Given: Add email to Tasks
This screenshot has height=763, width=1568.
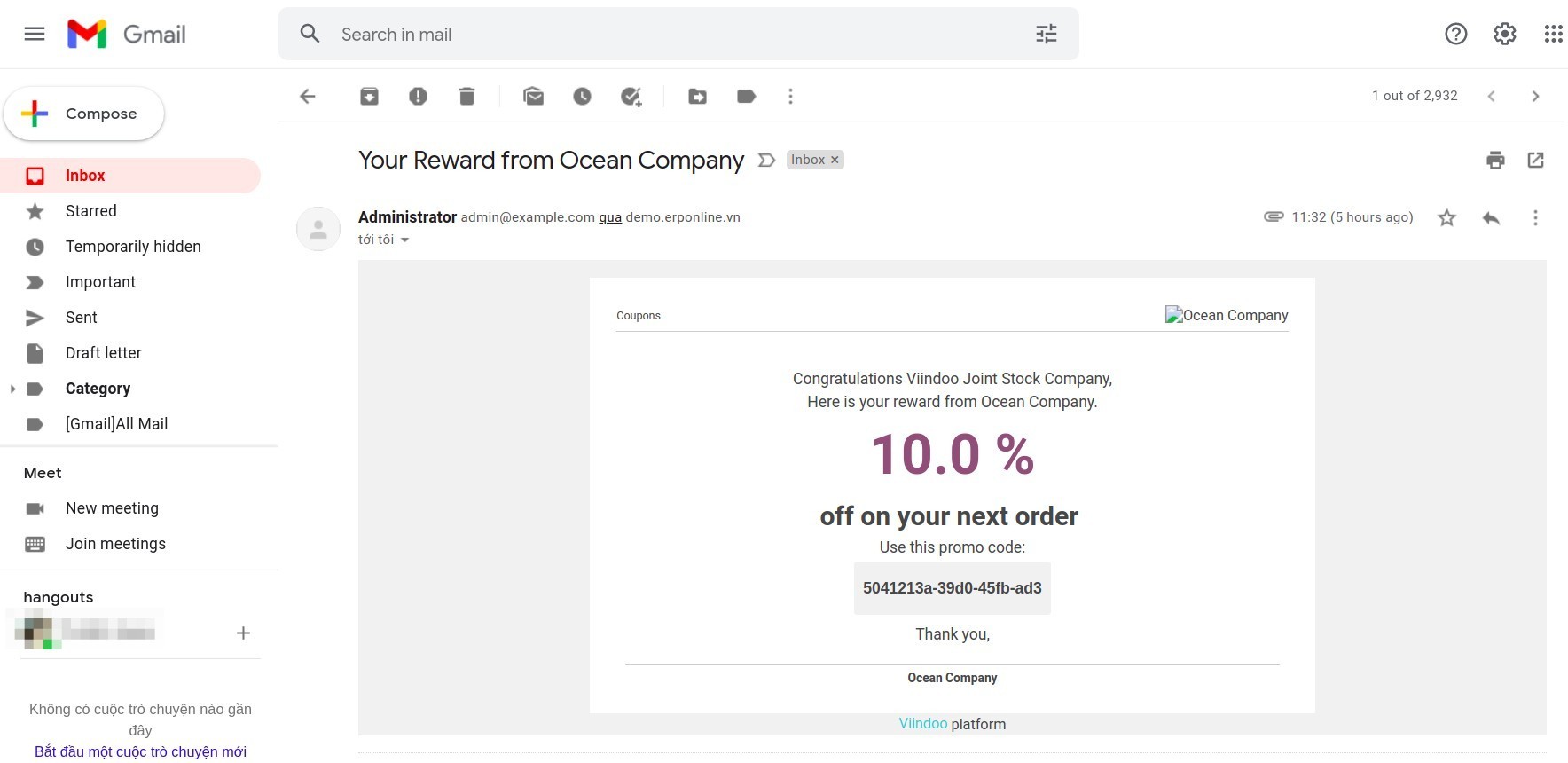Looking at the screenshot, I should (x=631, y=96).
